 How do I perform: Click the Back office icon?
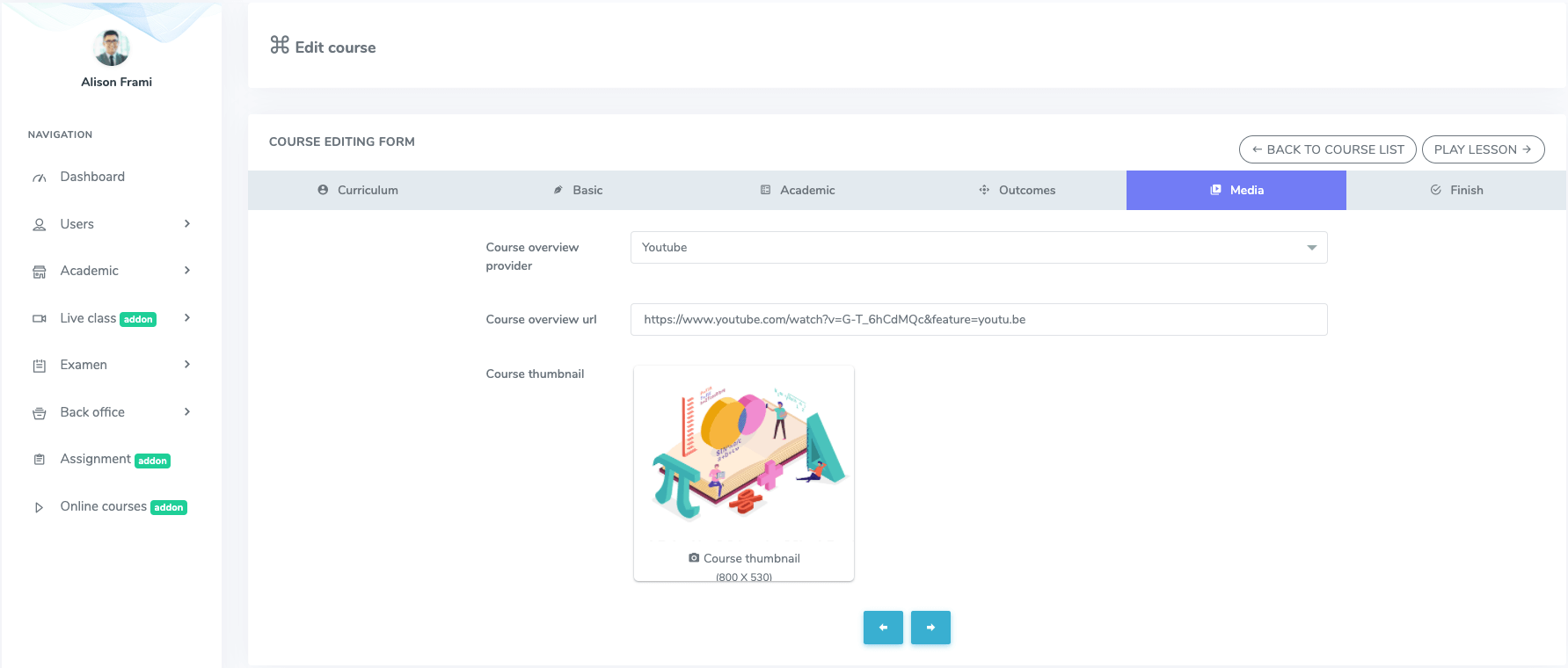pyautogui.click(x=40, y=413)
